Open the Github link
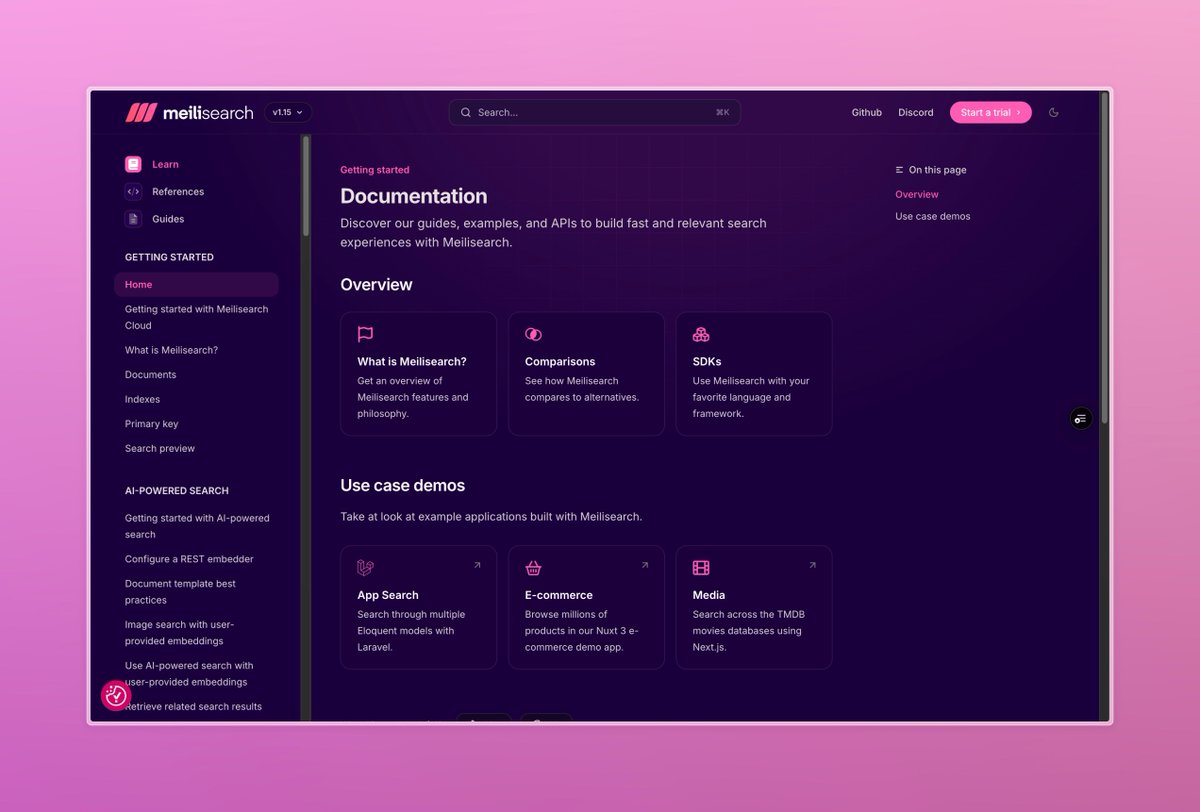 pos(867,113)
